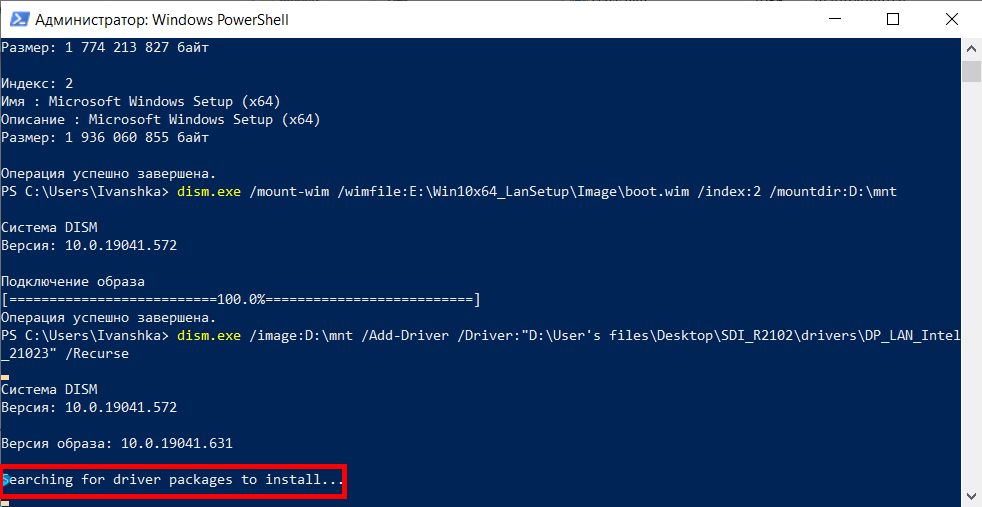This screenshot has width=982, height=507.
Task: Click the scrollbar up arrow
Action: coord(971,49)
